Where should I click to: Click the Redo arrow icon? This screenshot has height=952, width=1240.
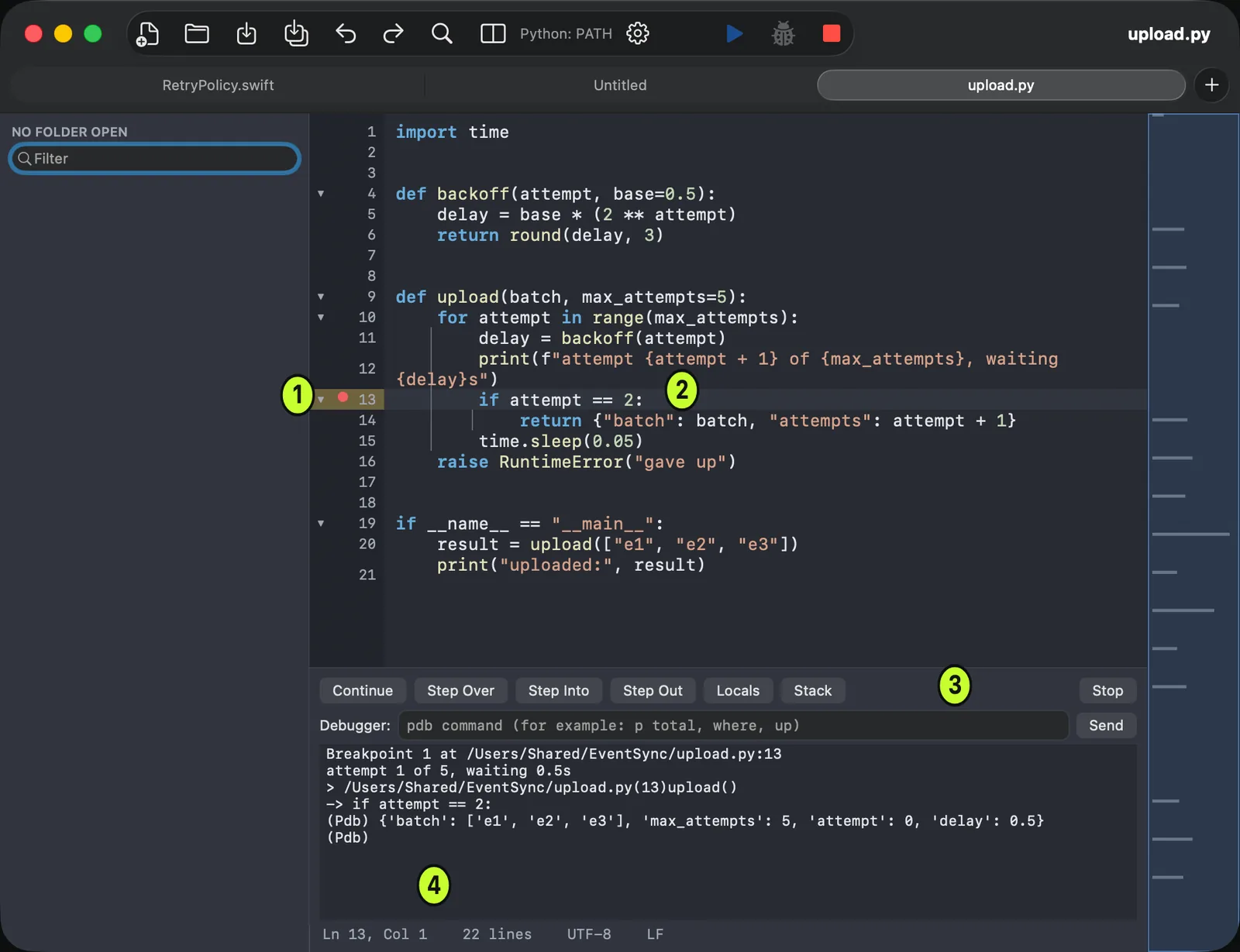[394, 33]
